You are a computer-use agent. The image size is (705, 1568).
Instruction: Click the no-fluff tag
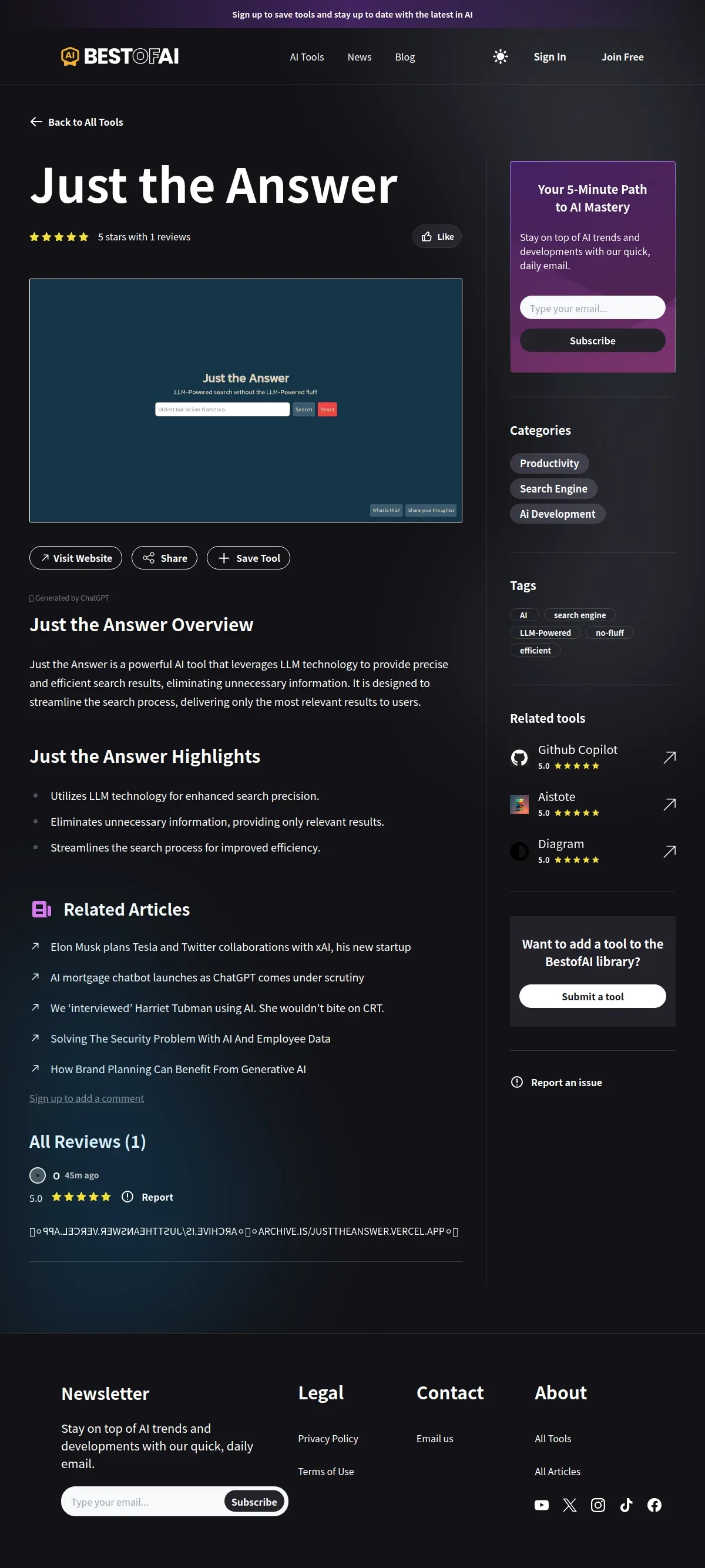pyautogui.click(x=609, y=633)
